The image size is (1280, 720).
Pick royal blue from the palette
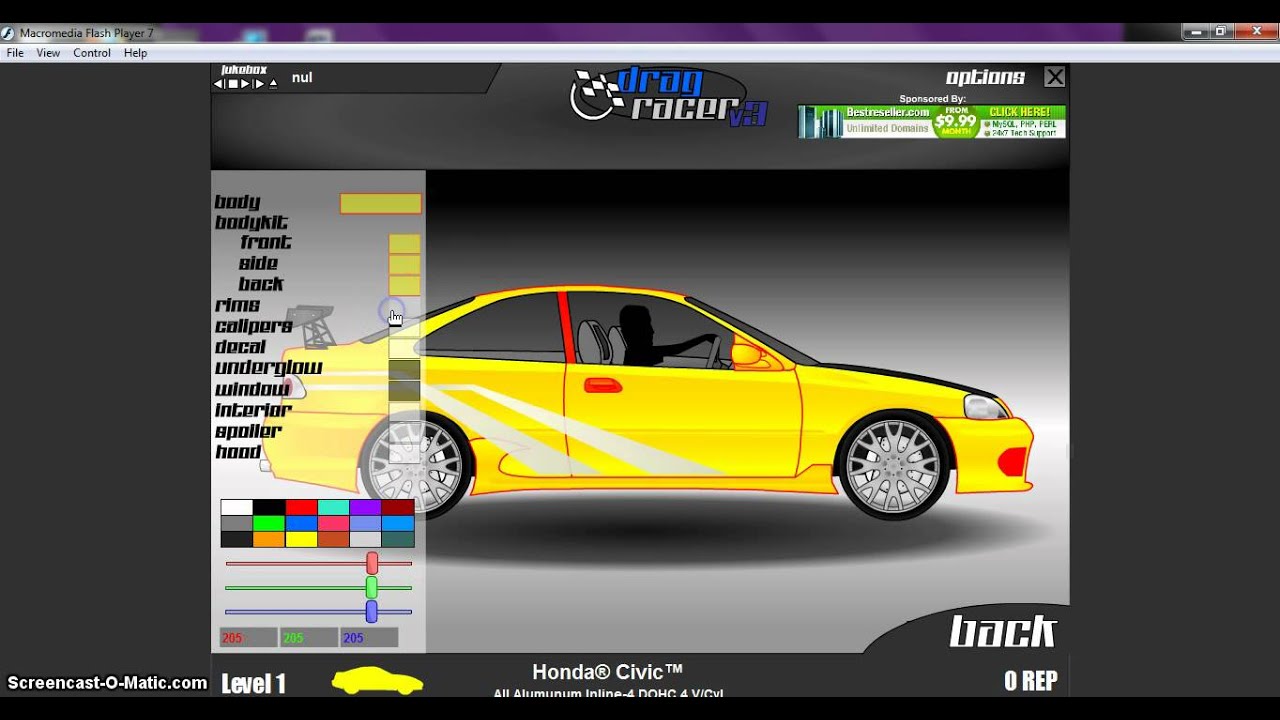[x=302, y=524]
